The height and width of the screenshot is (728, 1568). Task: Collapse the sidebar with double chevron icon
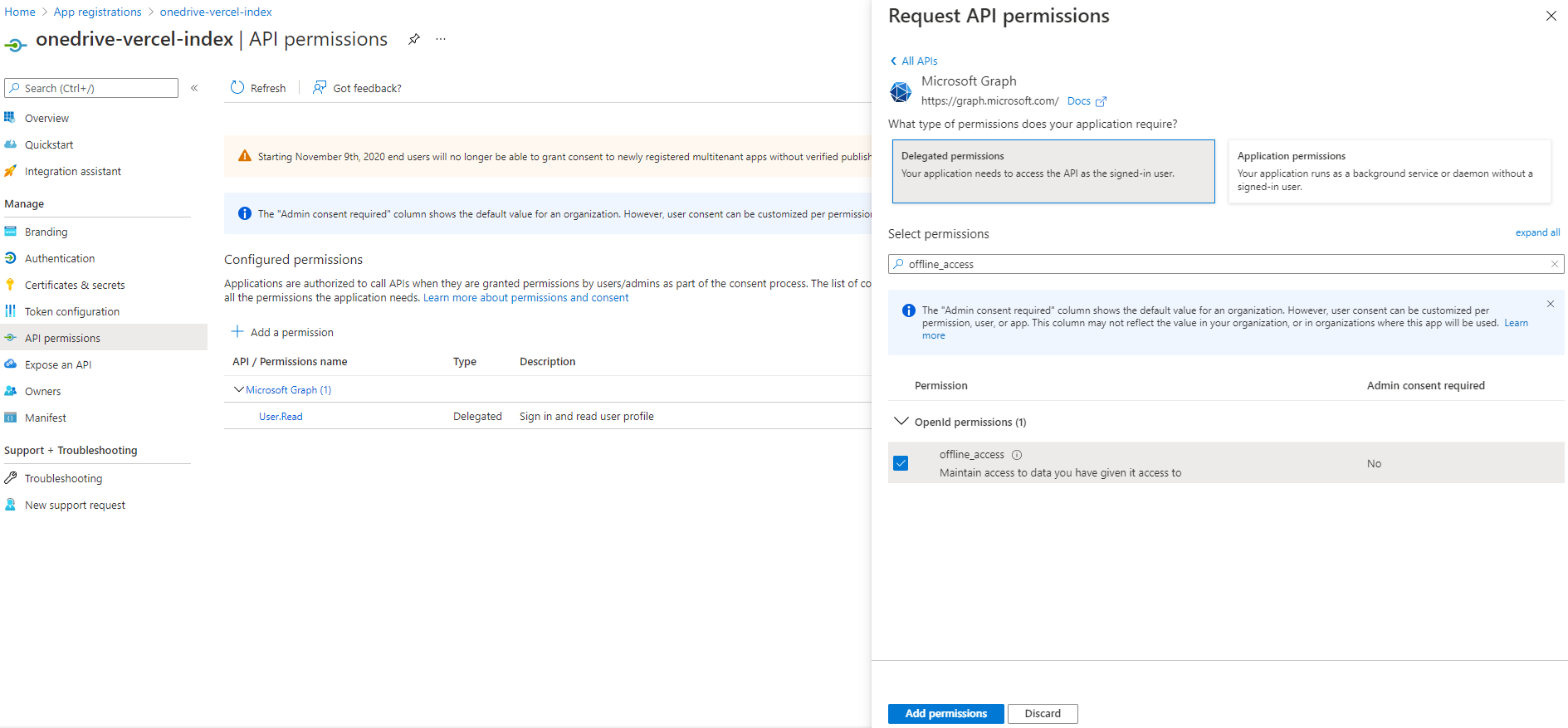(194, 88)
